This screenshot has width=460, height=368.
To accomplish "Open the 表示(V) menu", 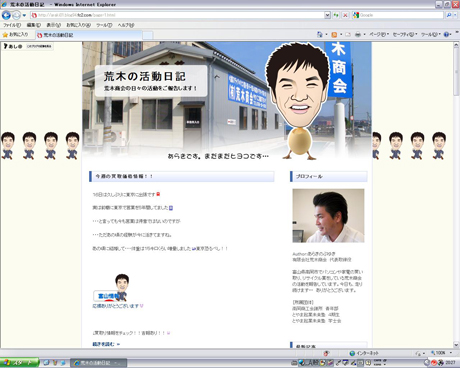I will [x=53, y=25].
